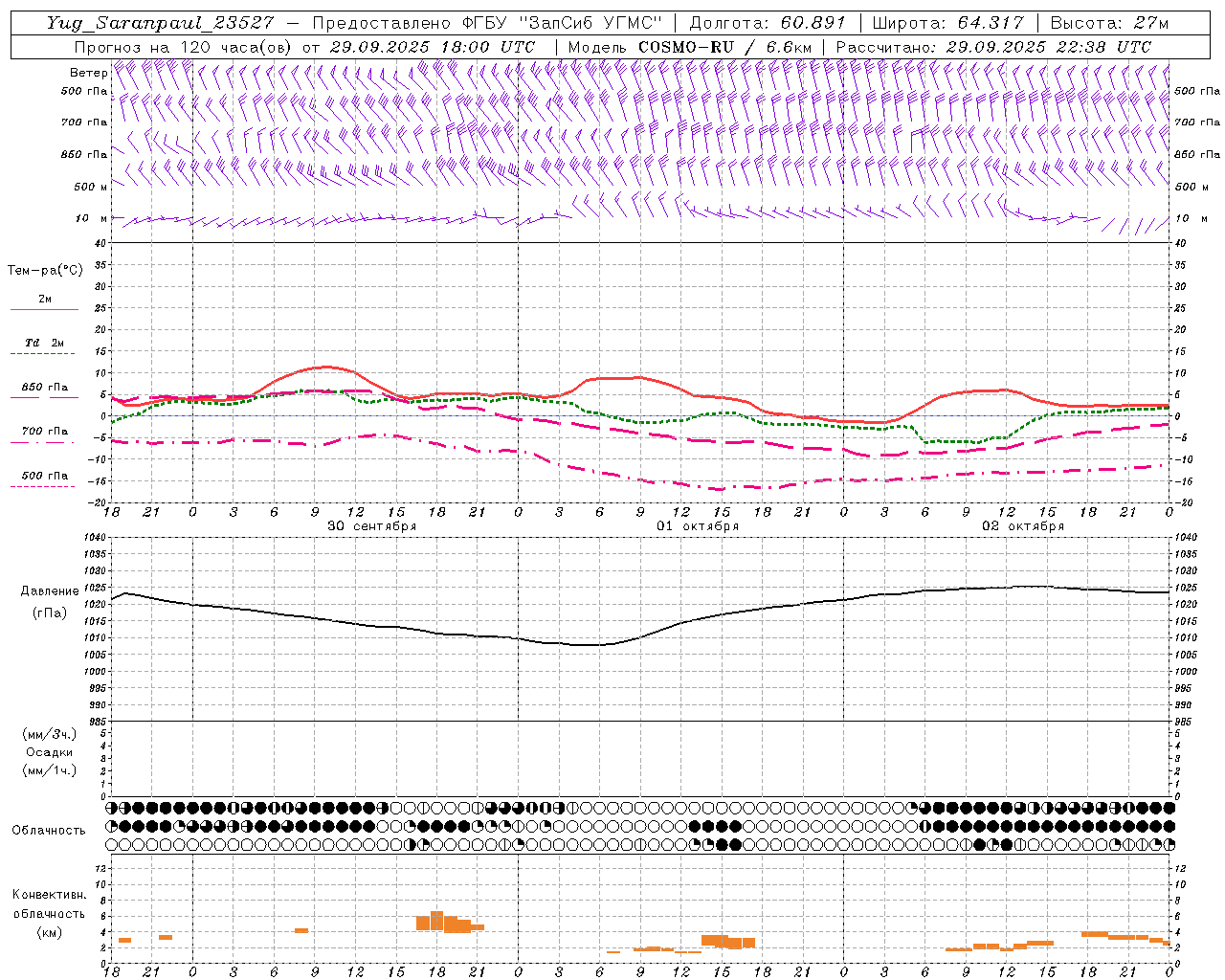Click the 02 октября date label
This screenshot has width=1225, height=980.
coord(1023,526)
